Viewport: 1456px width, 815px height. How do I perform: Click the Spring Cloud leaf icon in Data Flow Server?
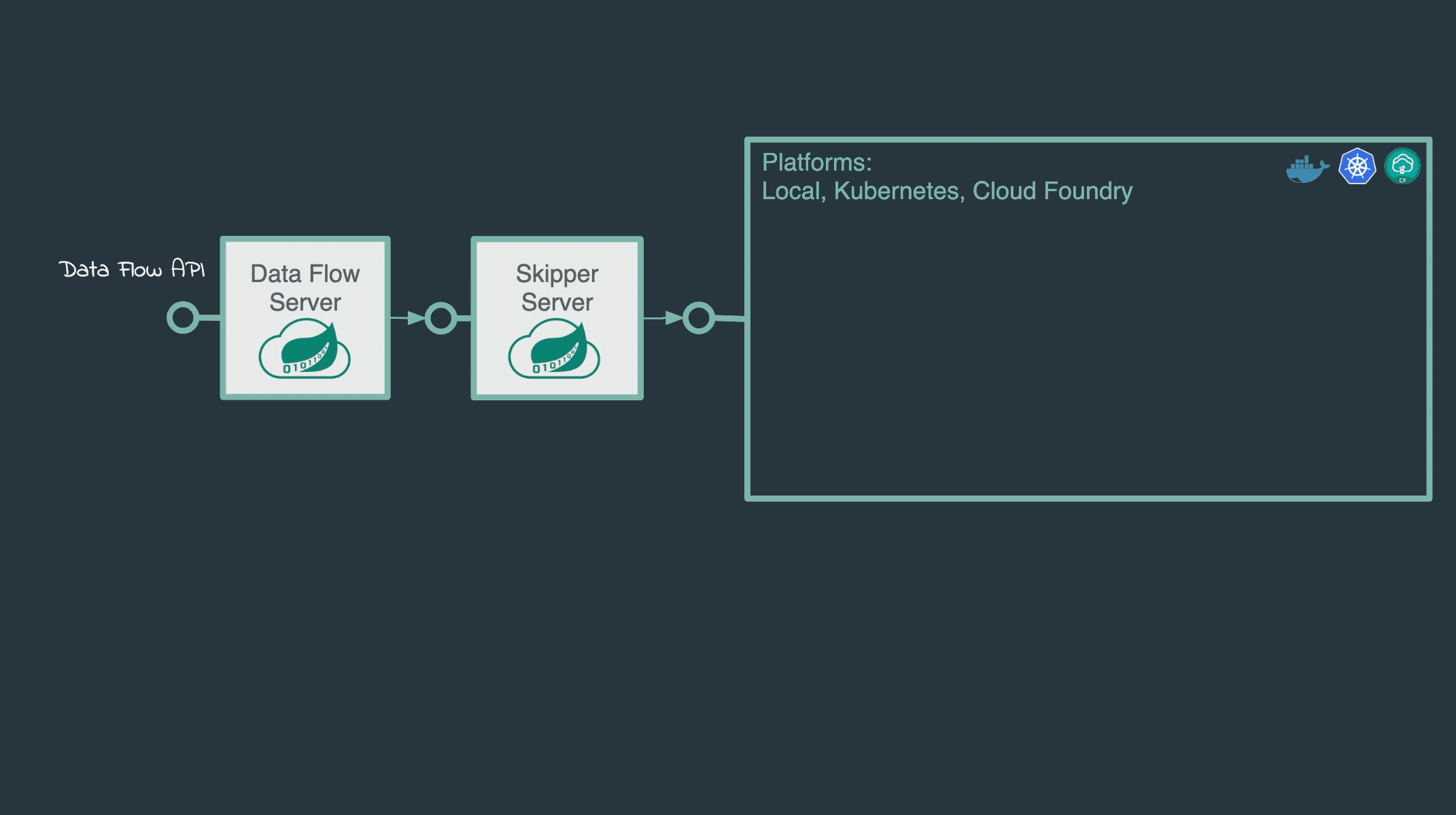306,348
